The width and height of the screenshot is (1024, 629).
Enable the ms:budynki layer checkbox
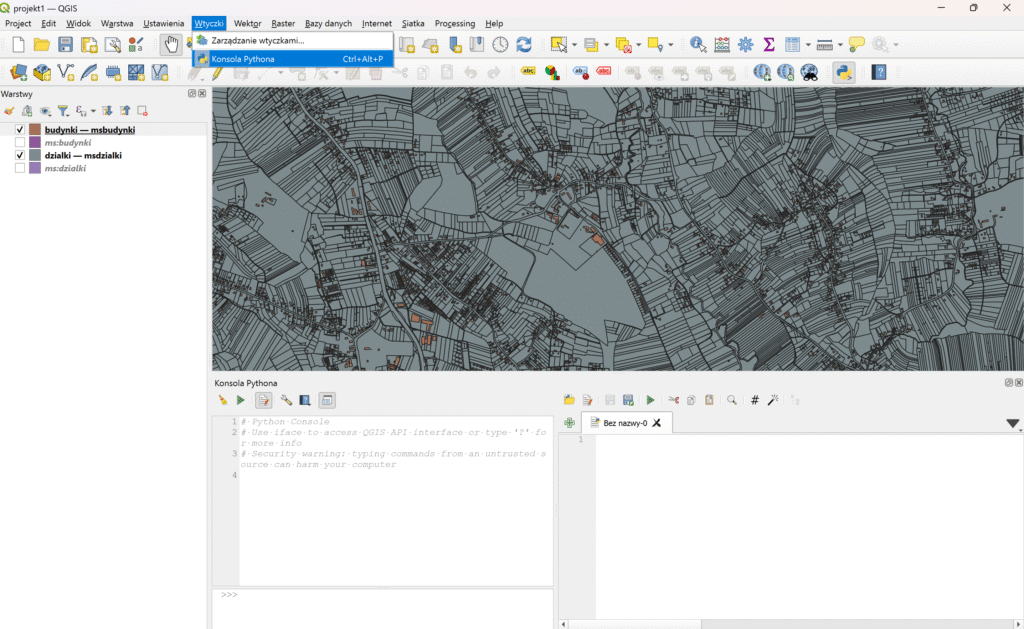pos(20,143)
